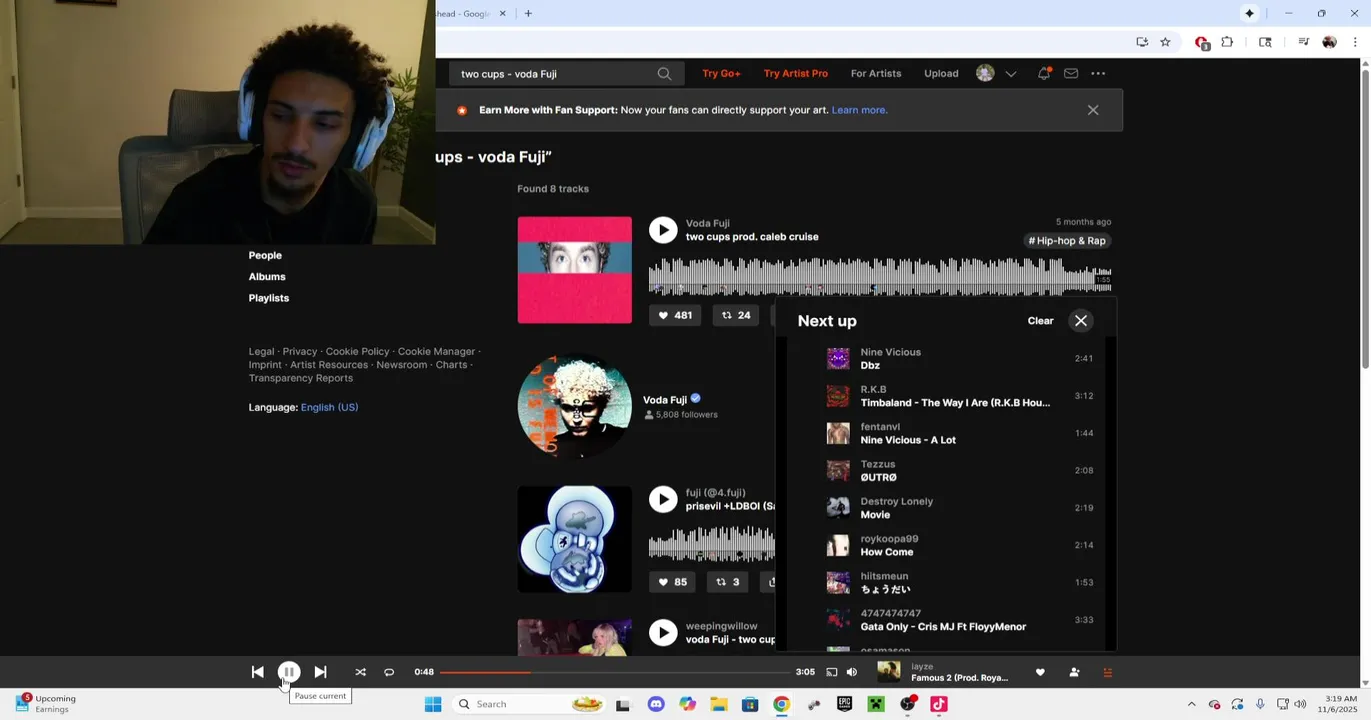
Task: Repost prisevil track with 3 reposts
Action: [729, 582]
